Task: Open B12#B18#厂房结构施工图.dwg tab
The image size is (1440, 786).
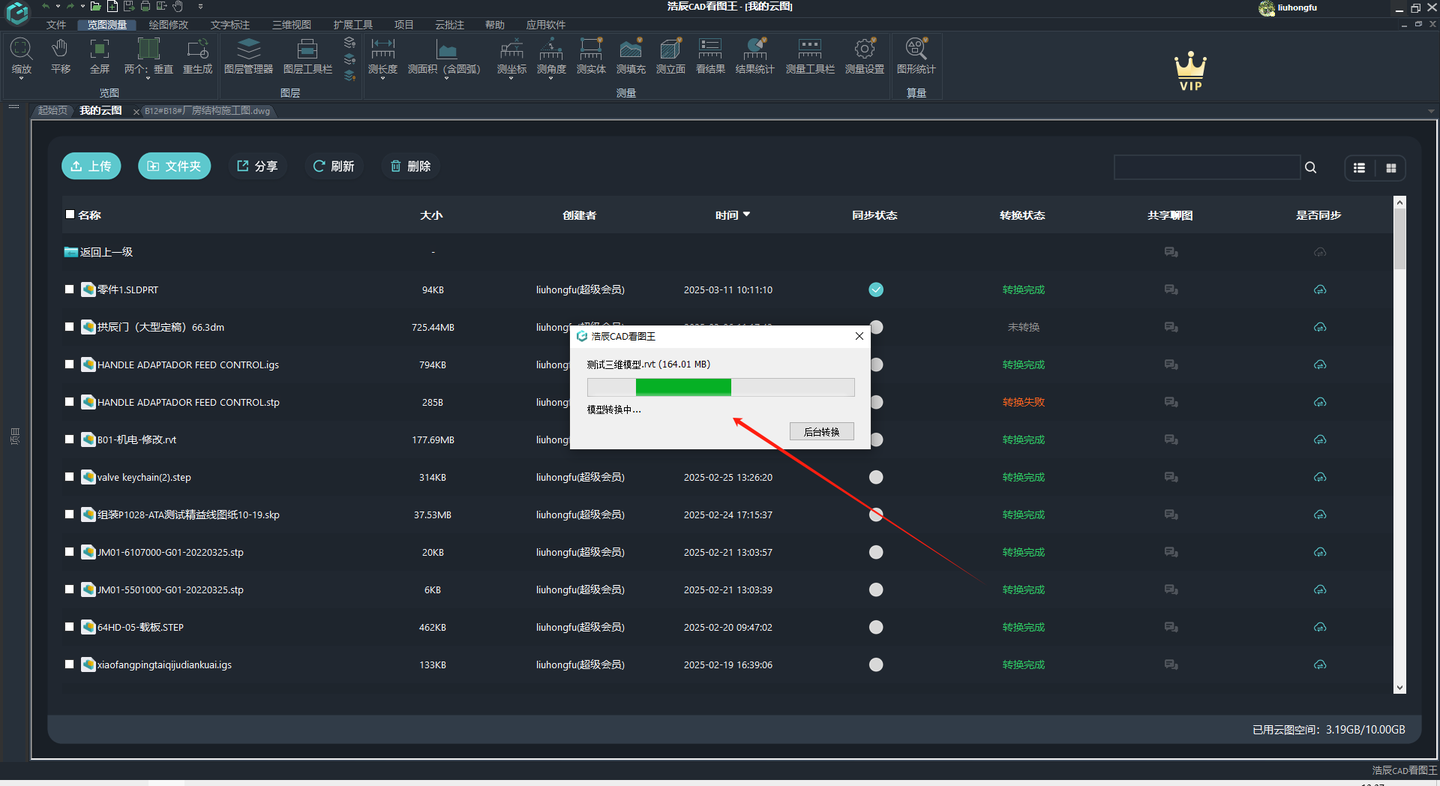Action: click(x=207, y=111)
